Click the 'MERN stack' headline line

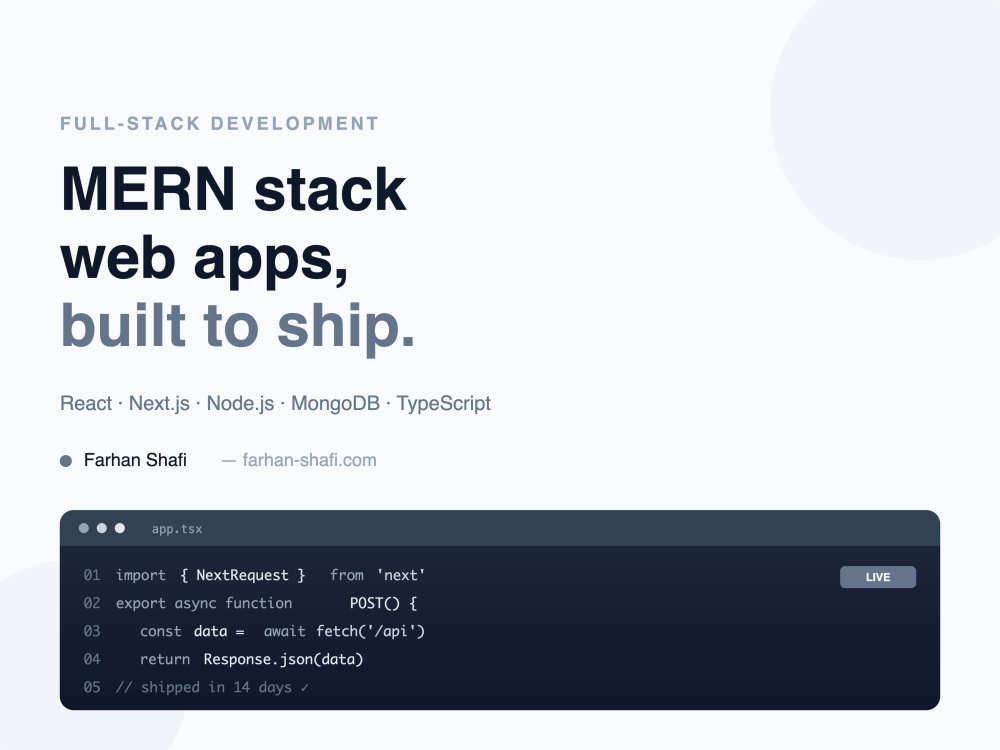click(x=233, y=189)
